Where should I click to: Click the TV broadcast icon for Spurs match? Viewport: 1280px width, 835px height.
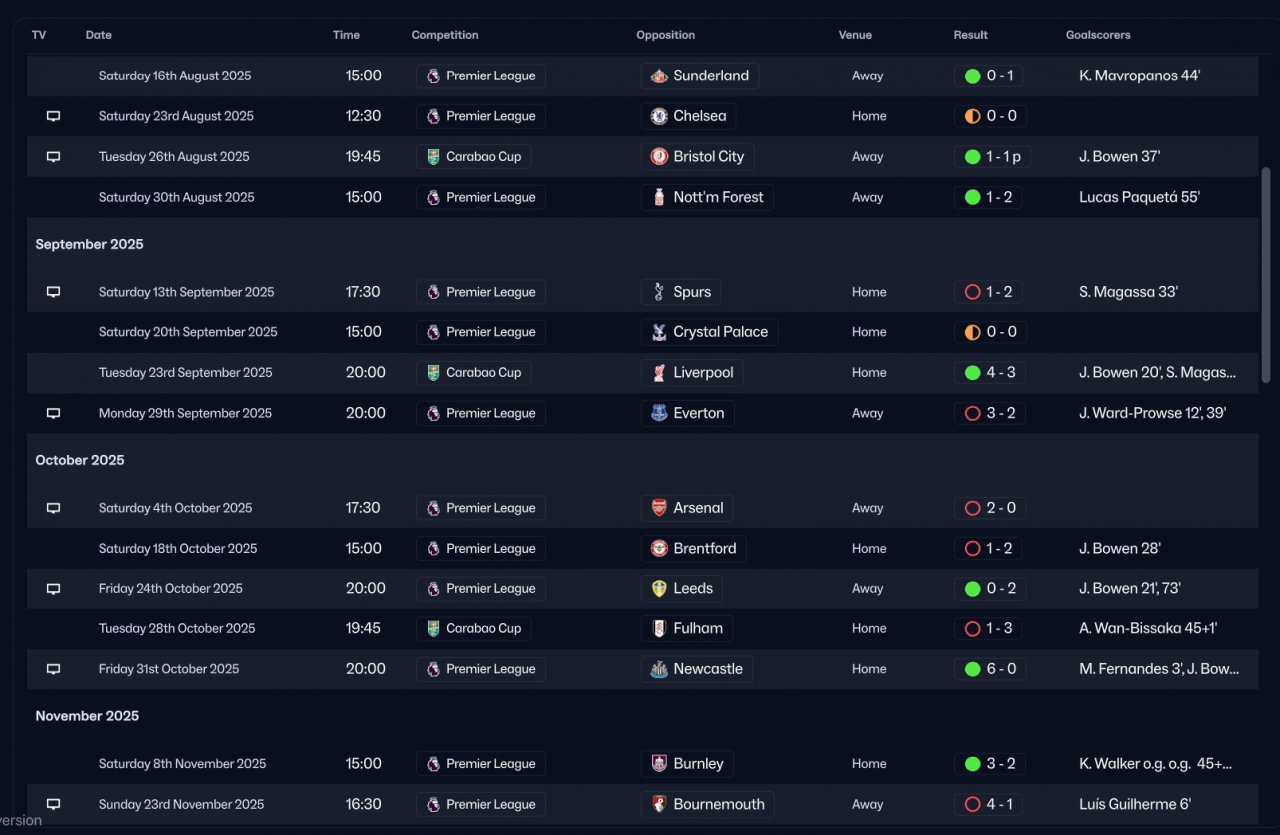coord(54,292)
